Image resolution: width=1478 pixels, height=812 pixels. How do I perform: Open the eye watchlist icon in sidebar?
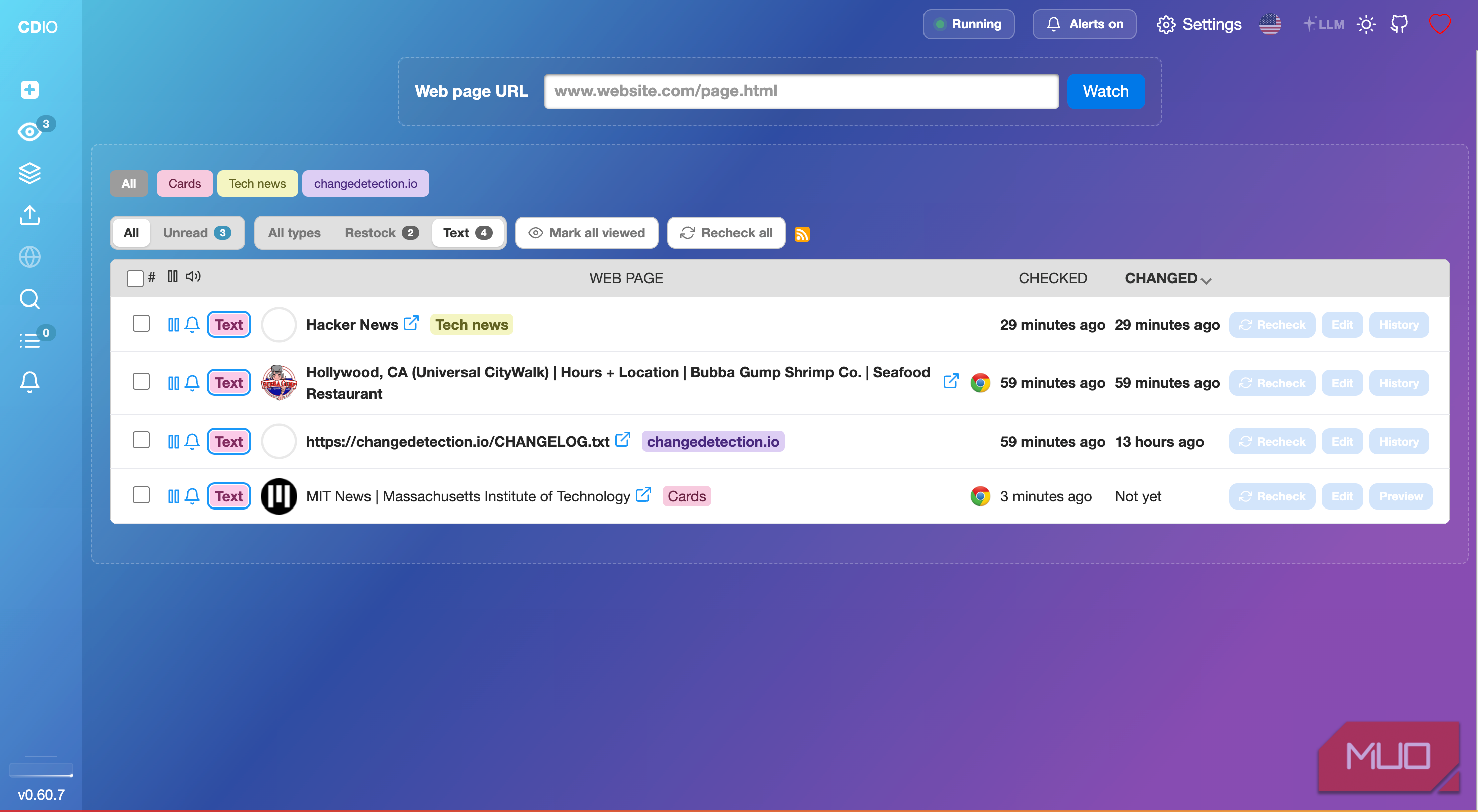pyautogui.click(x=29, y=132)
